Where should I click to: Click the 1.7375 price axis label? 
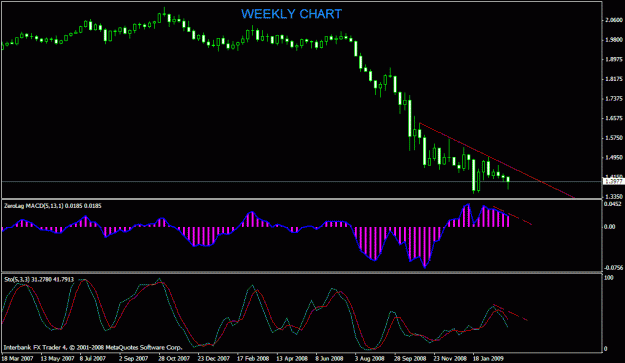click(614, 99)
